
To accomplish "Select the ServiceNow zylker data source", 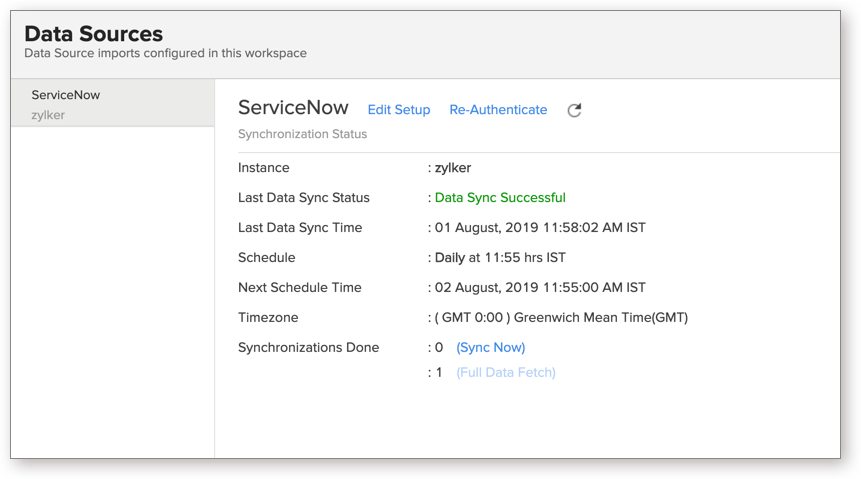I will tap(113, 103).
